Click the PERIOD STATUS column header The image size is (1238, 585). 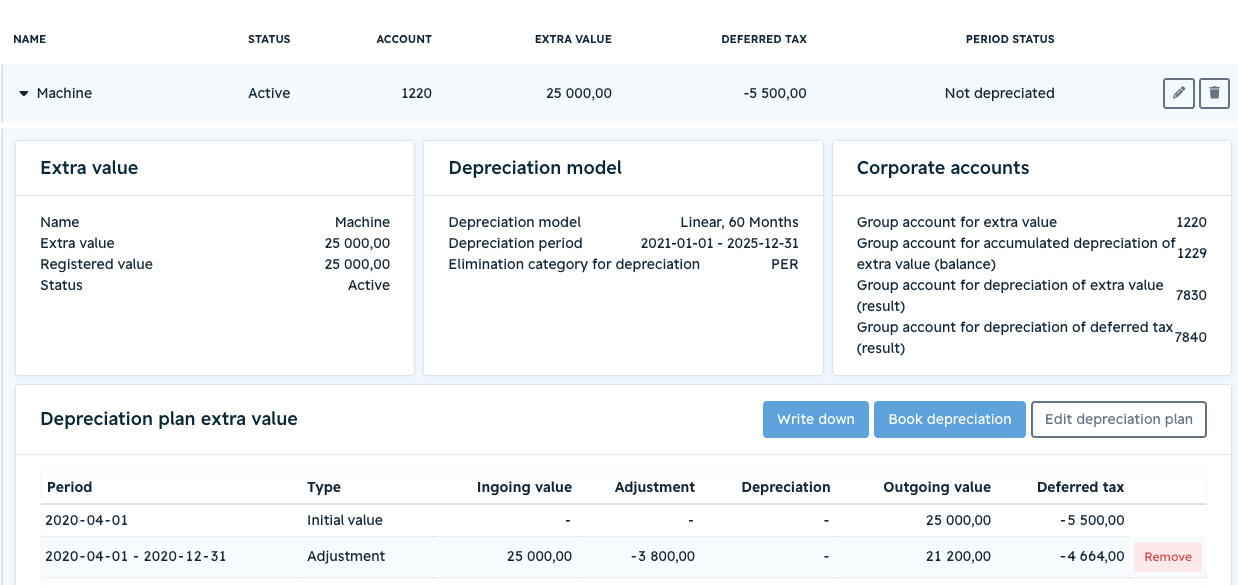[x=1010, y=39]
